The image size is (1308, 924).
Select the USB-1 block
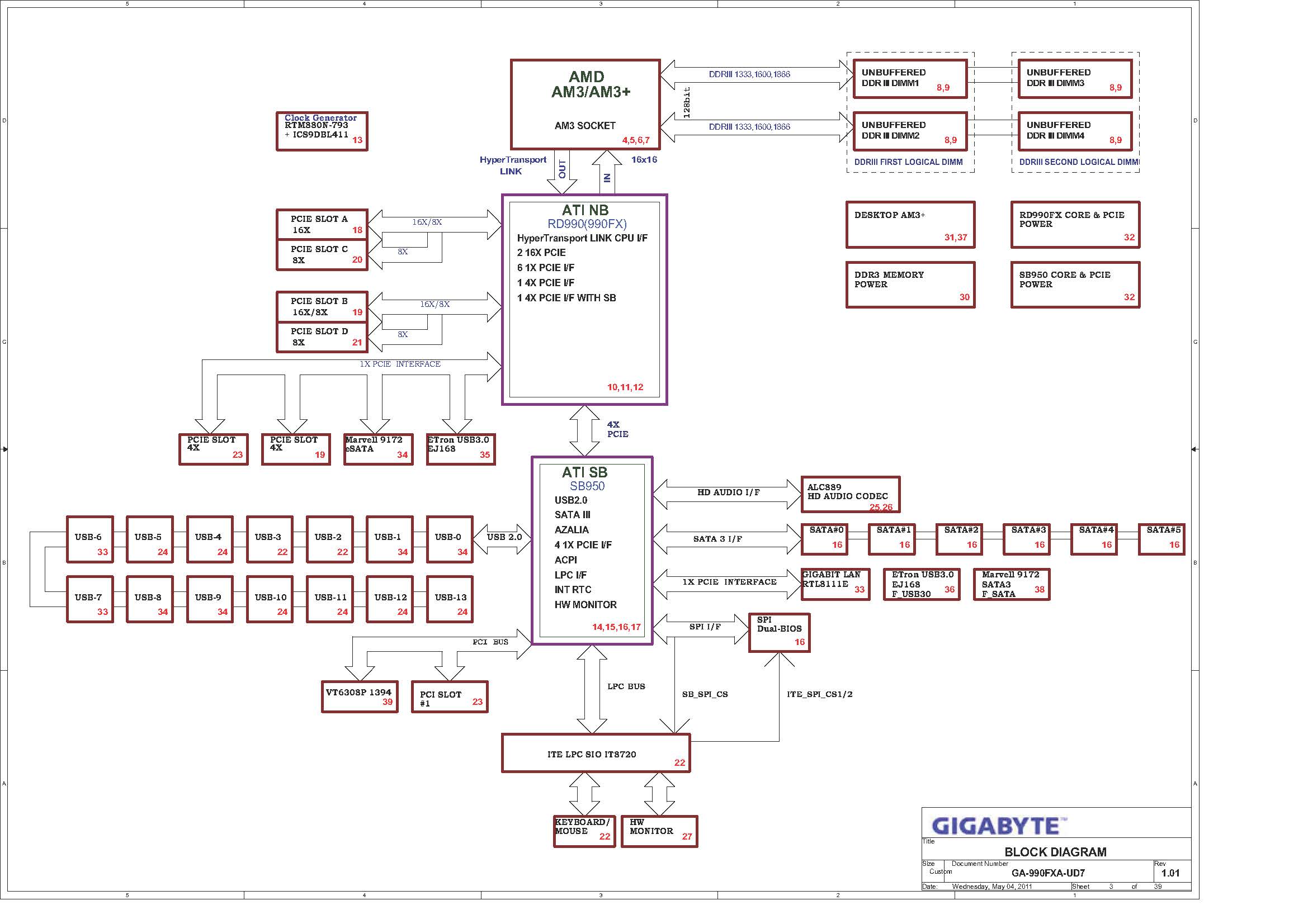pos(390,539)
